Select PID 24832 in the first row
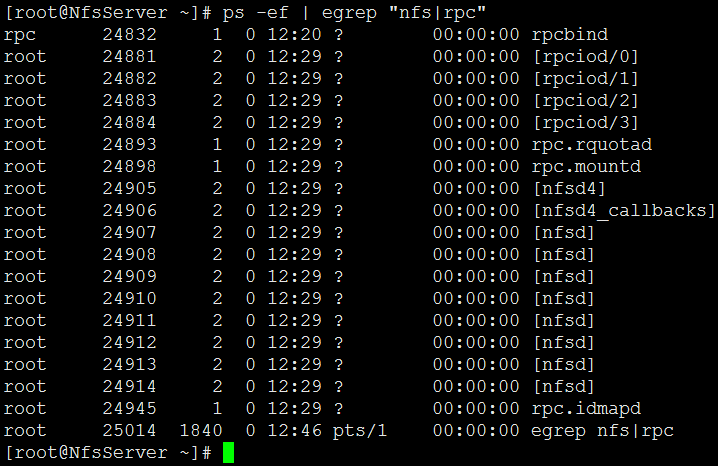 130,34
